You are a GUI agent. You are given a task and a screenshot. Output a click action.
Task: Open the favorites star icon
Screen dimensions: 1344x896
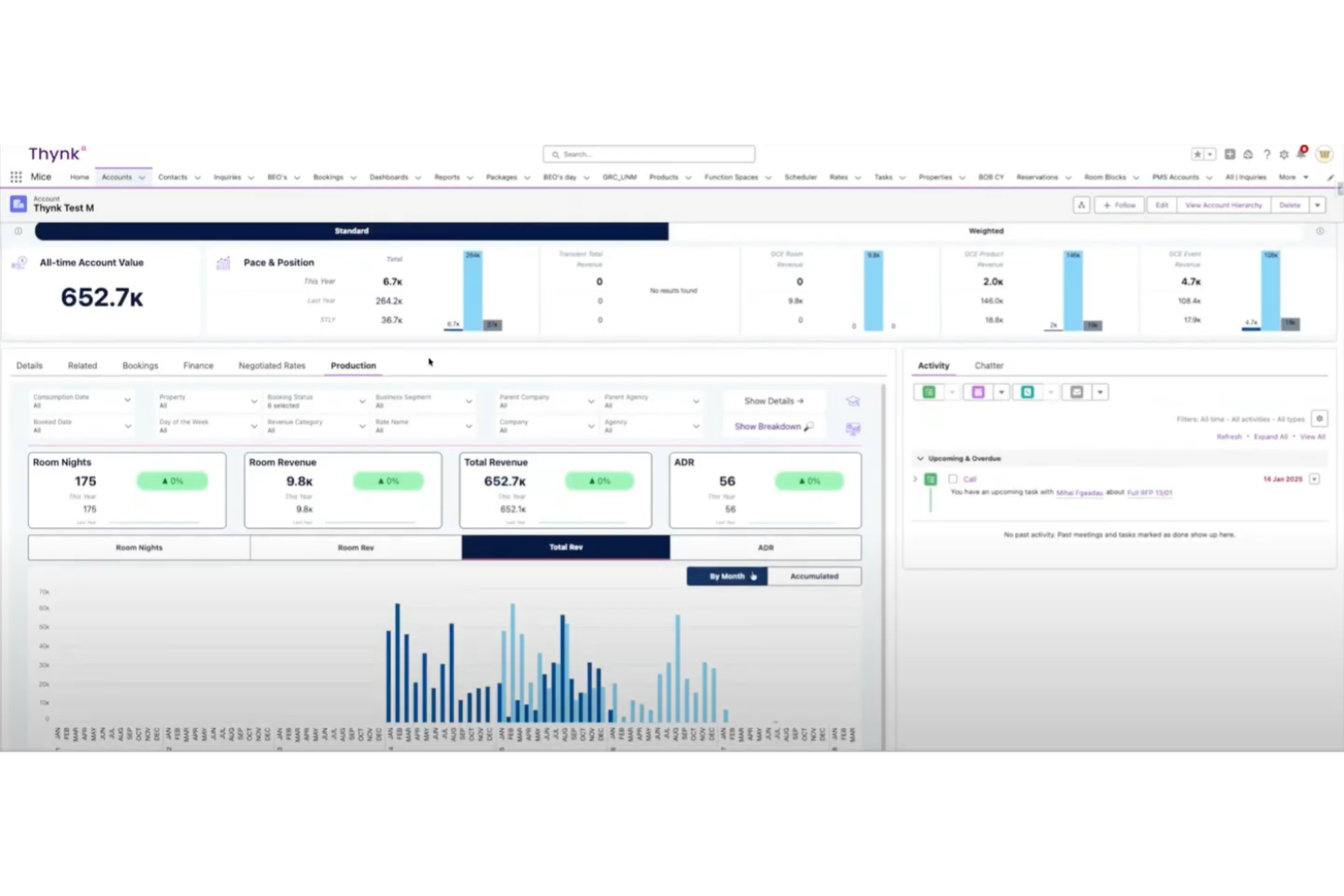click(1198, 154)
